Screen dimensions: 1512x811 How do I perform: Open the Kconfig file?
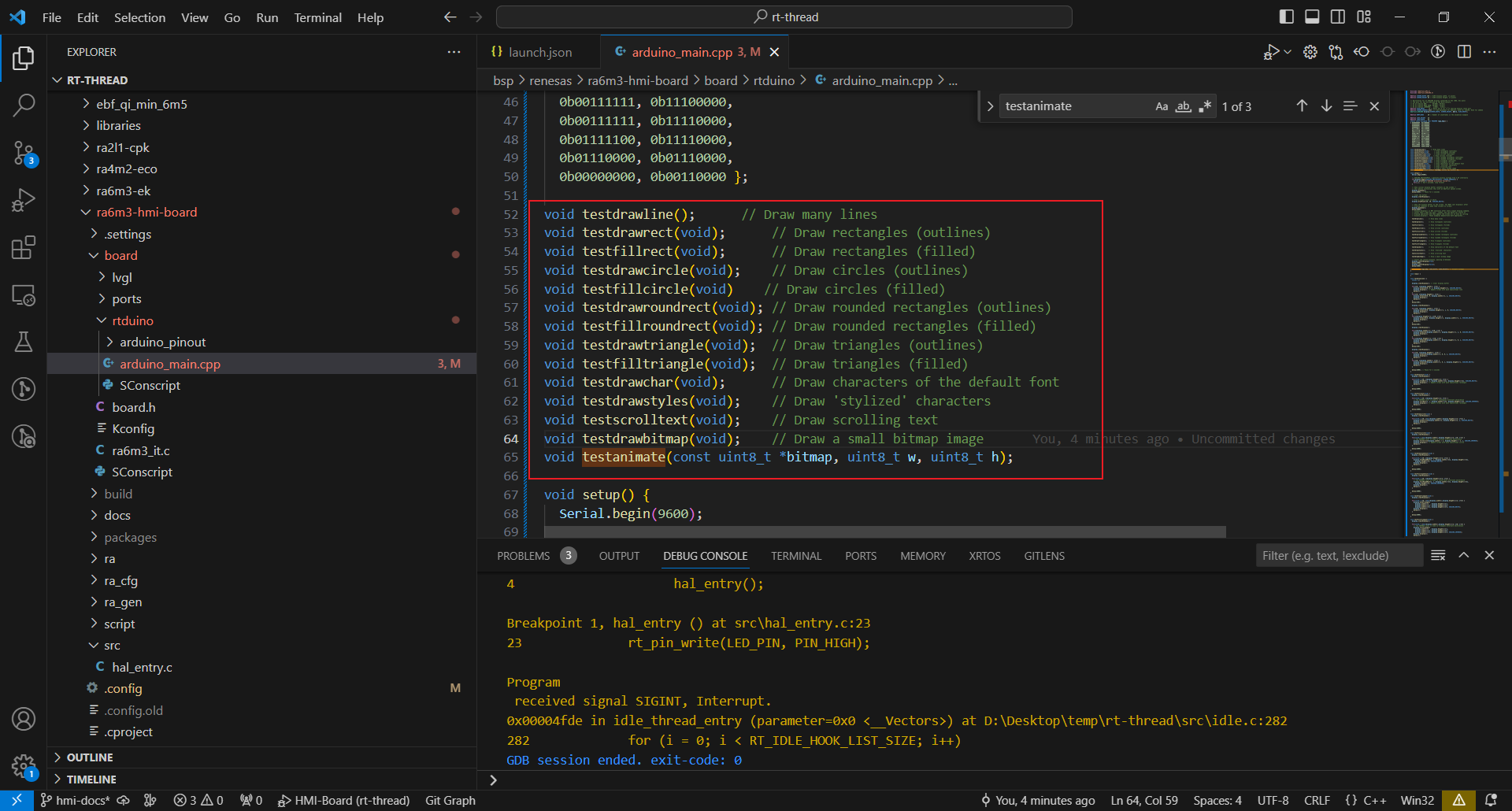[261, 428]
